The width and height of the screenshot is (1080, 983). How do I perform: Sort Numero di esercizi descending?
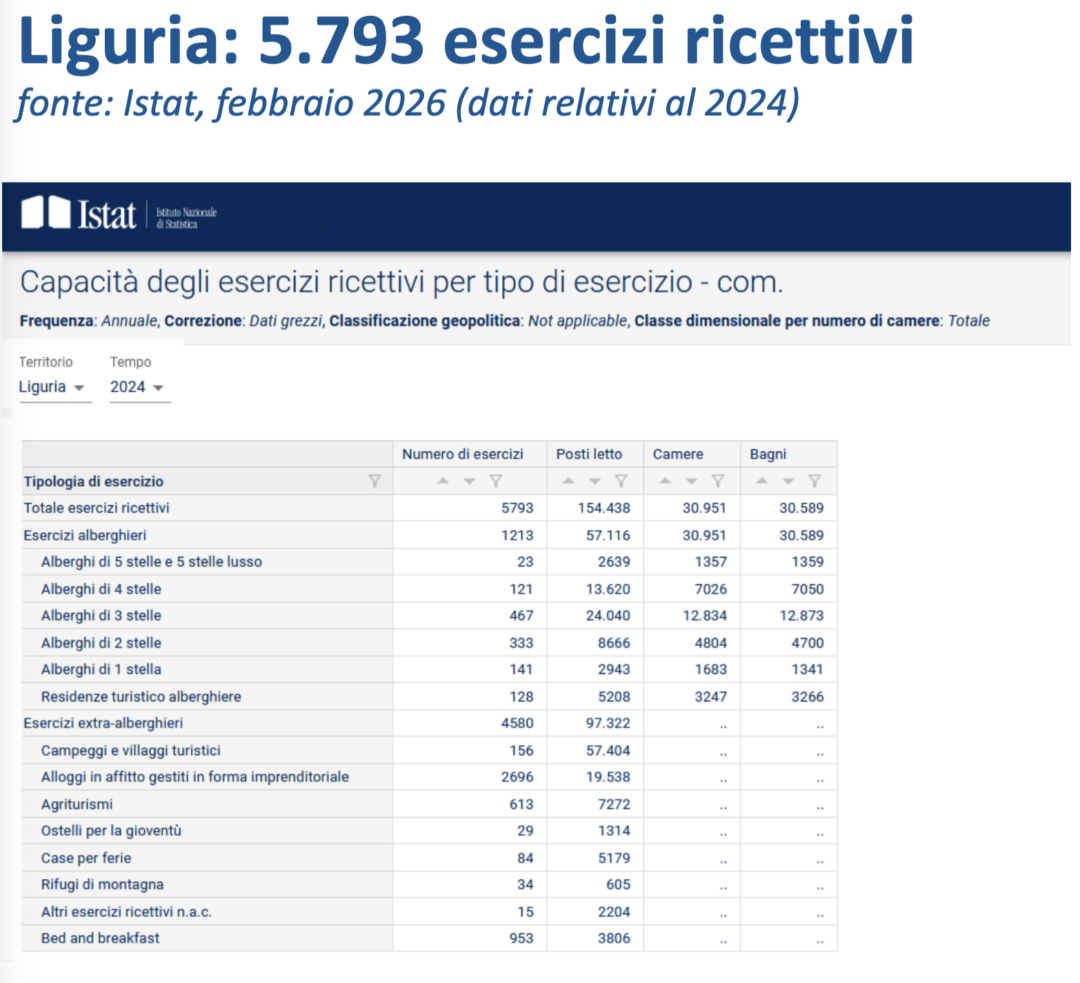[x=469, y=481]
